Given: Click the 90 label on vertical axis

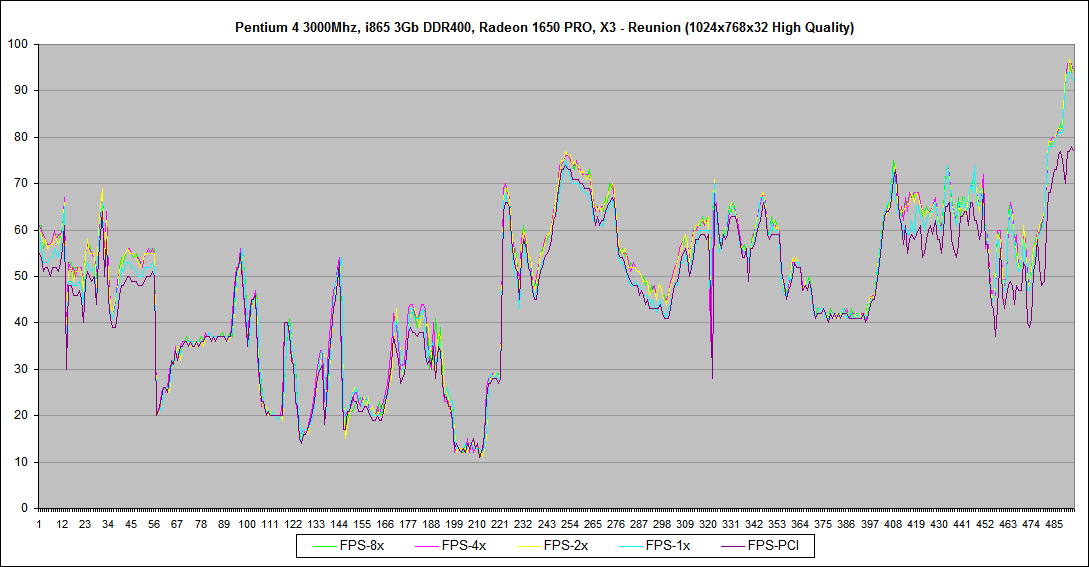Looking at the screenshot, I should 21,90.
